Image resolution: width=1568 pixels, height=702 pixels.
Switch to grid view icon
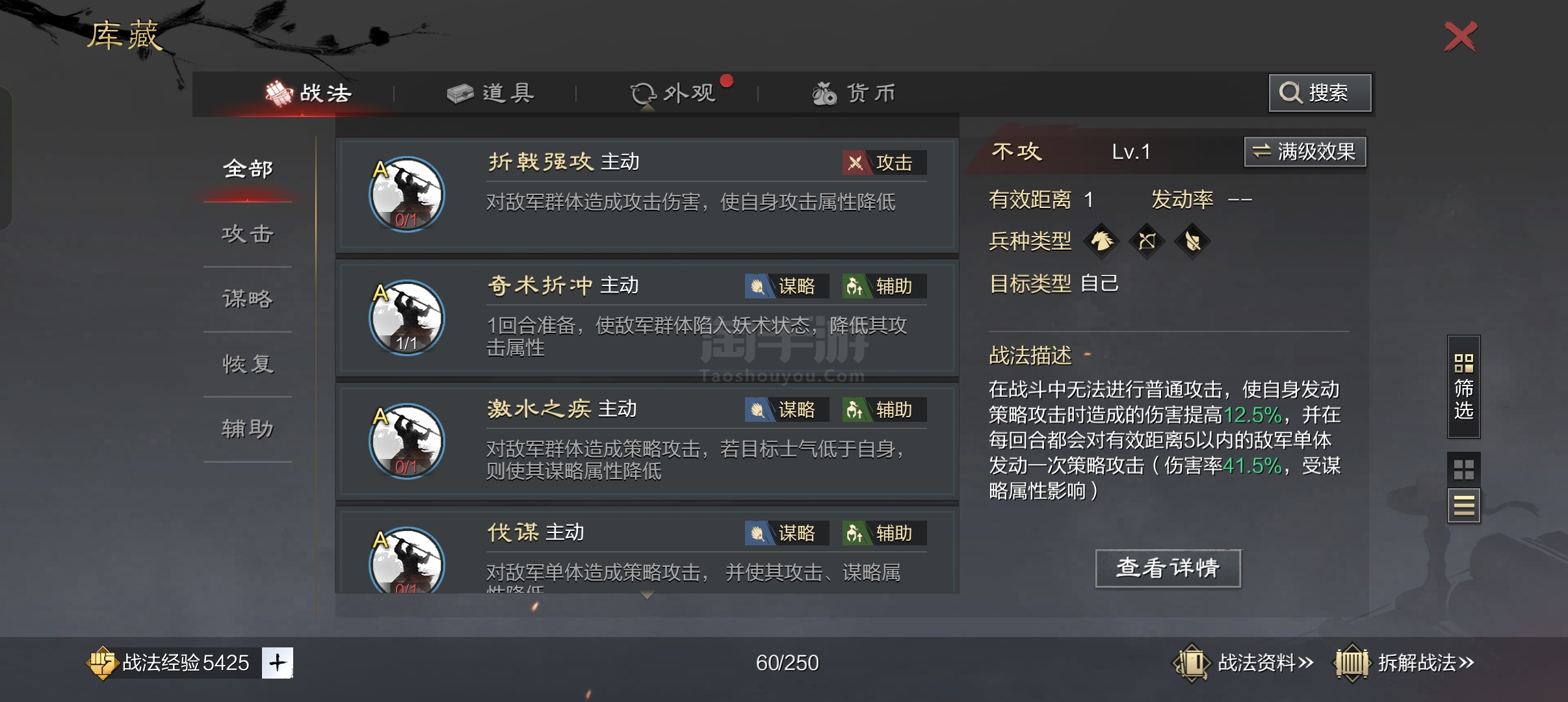coord(1463,469)
